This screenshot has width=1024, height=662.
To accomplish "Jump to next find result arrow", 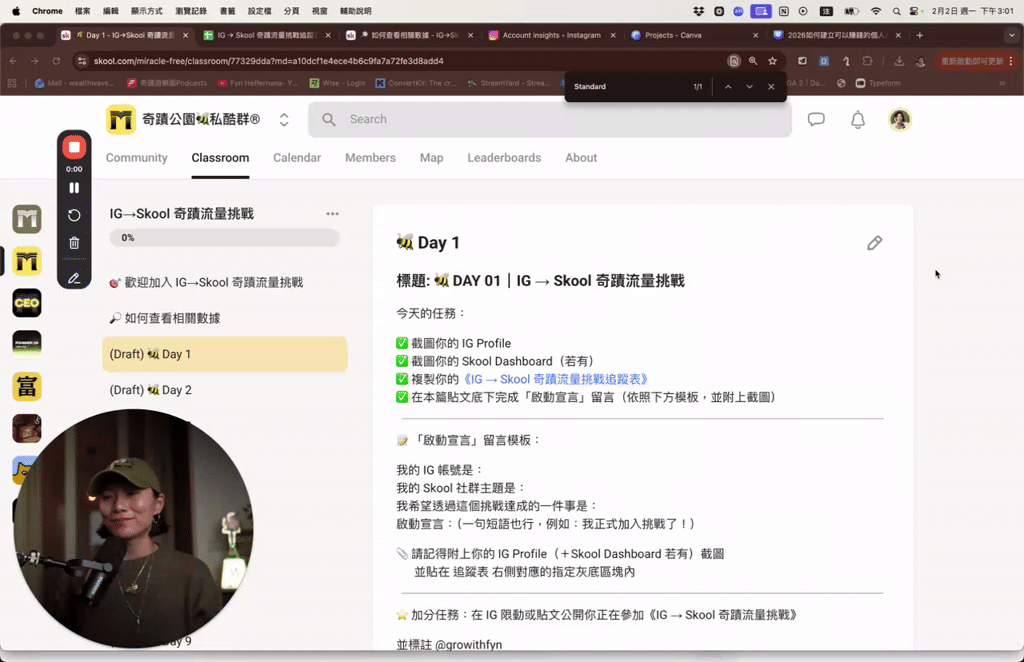I will 750,86.
